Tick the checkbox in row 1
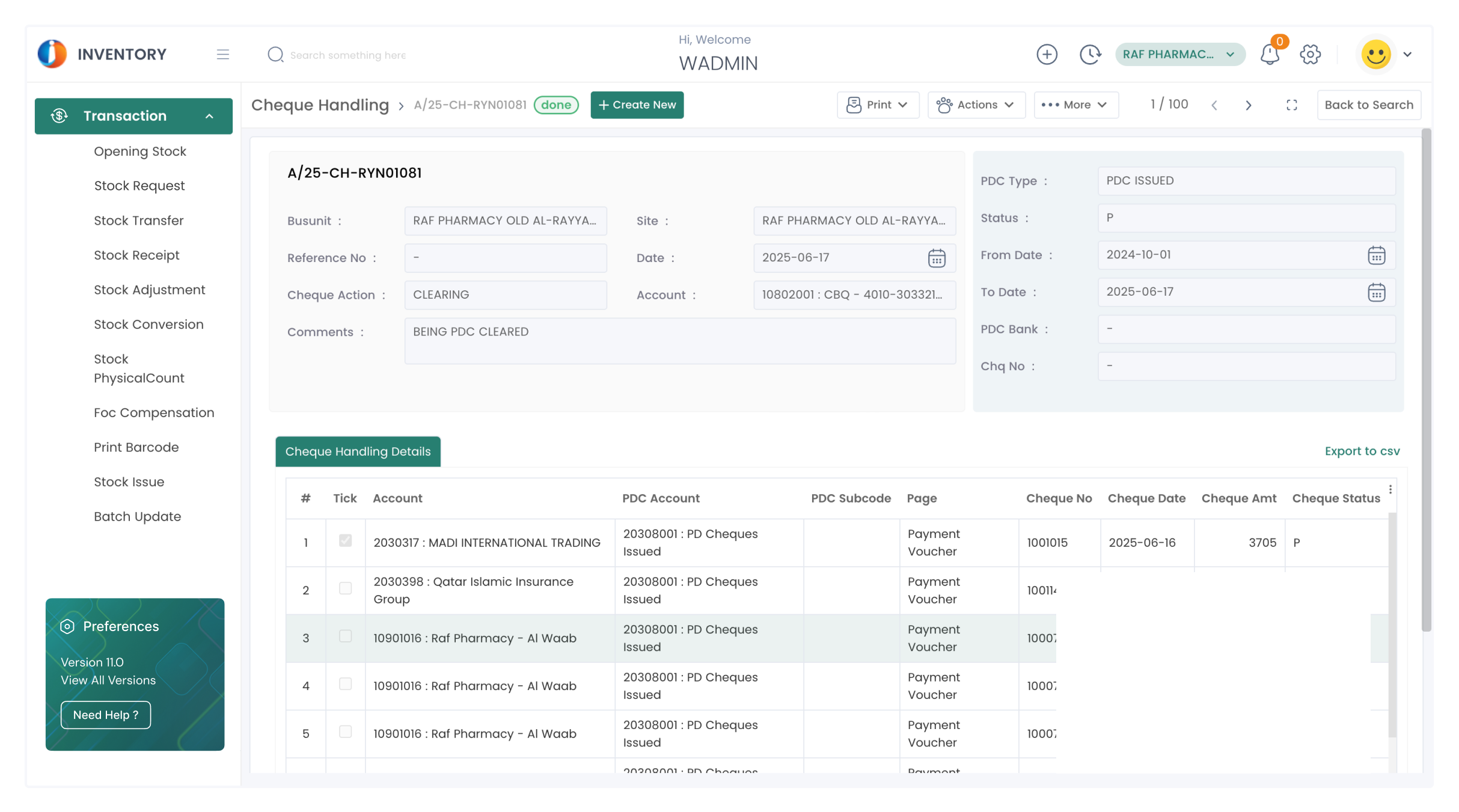 345,540
